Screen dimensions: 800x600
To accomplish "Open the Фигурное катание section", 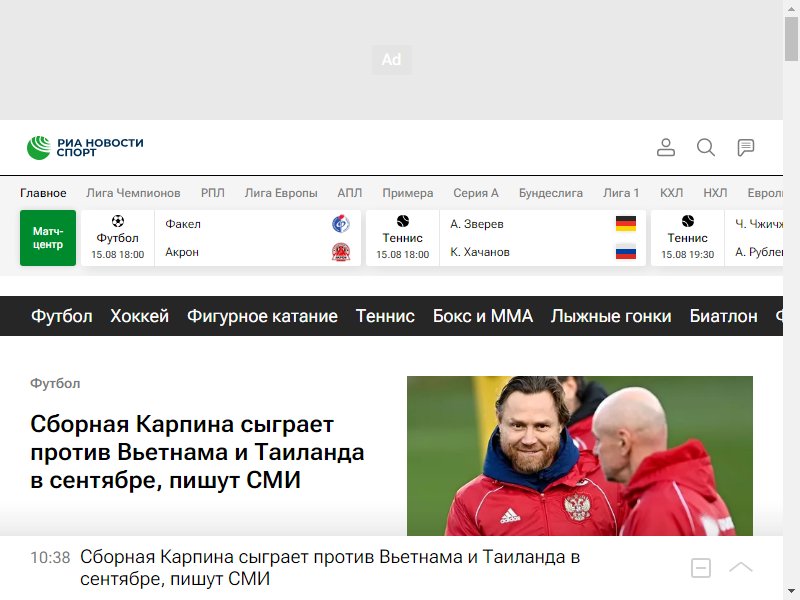I will pyautogui.click(x=262, y=316).
